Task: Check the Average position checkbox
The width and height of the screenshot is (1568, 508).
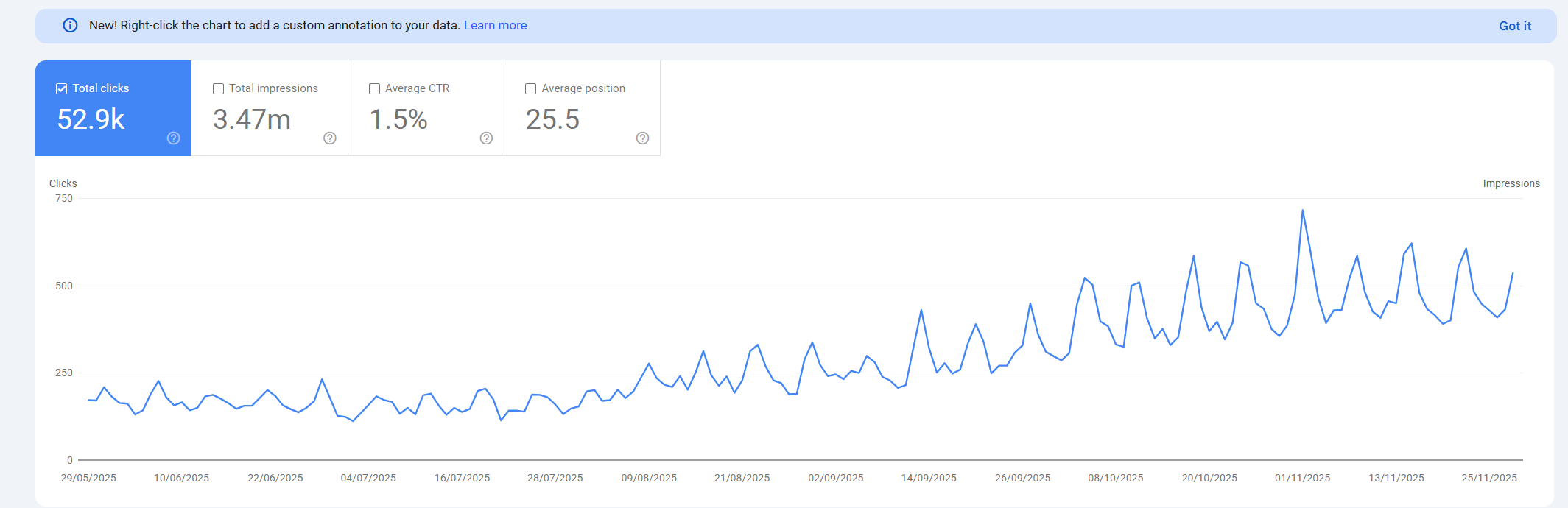Action: click(531, 89)
